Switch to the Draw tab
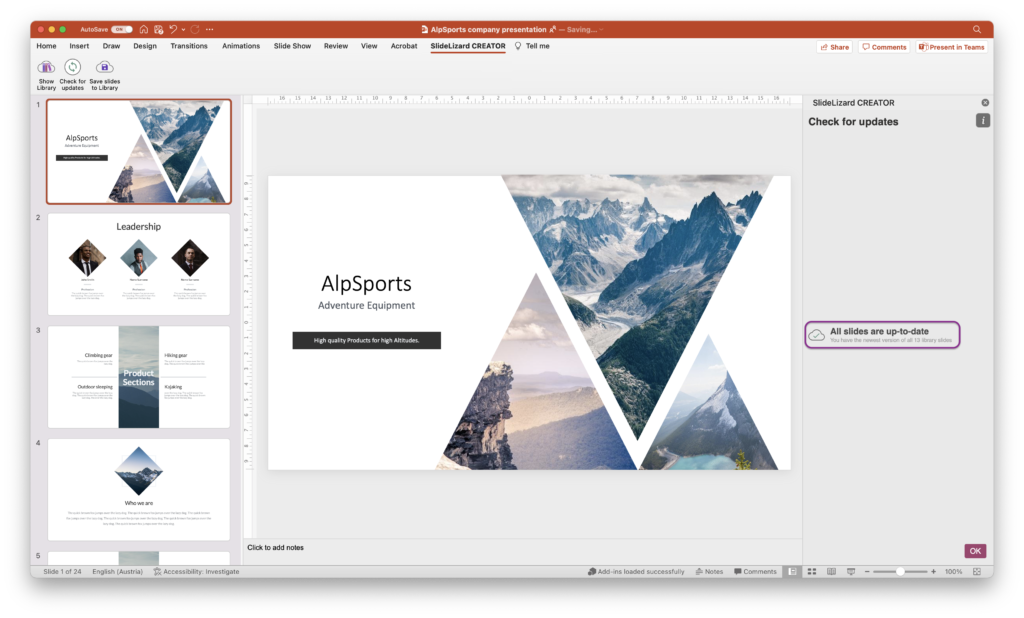 tap(111, 46)
